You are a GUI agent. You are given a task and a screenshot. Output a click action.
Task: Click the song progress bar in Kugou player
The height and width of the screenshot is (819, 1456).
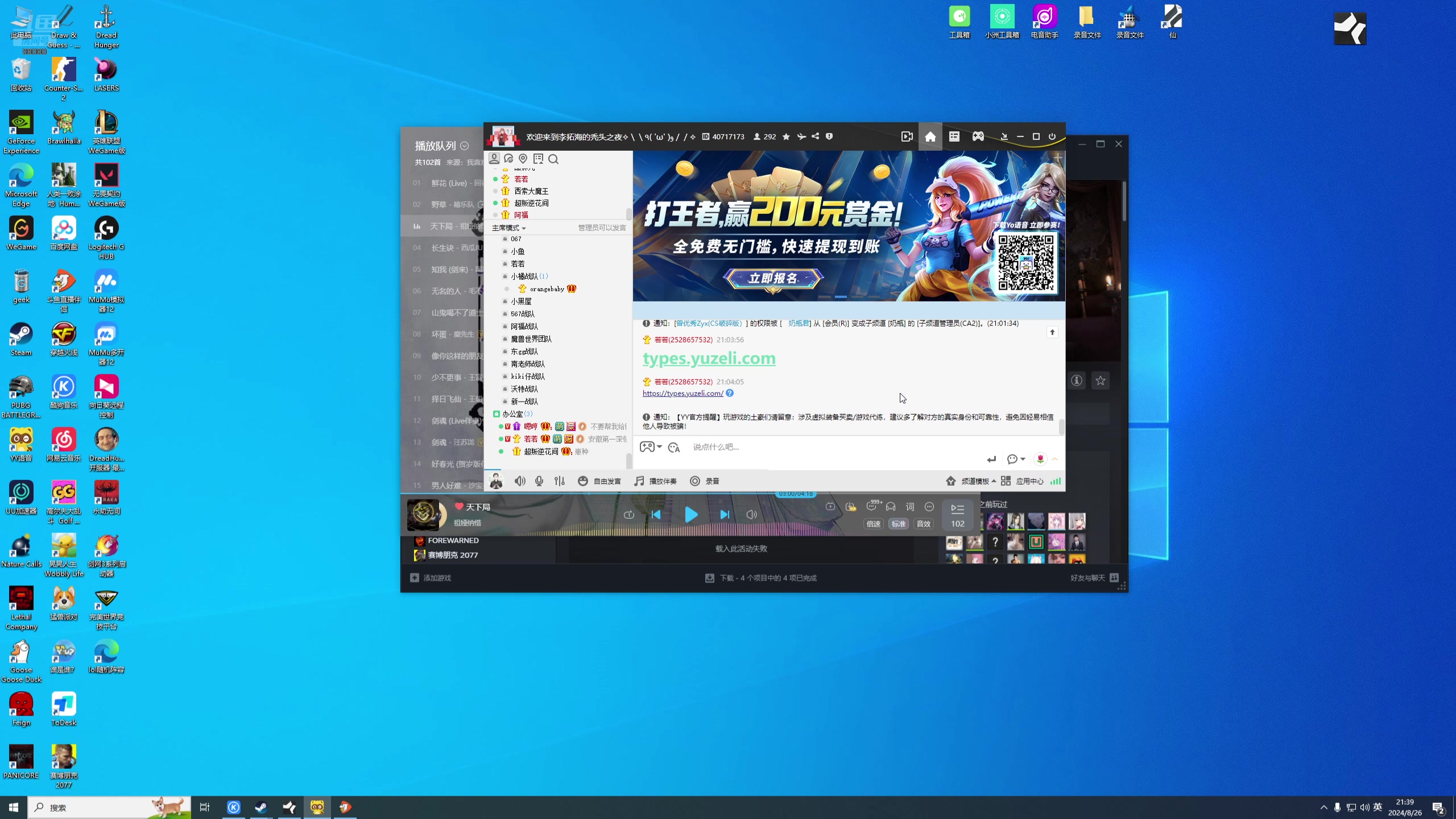(x=690, y=494)
